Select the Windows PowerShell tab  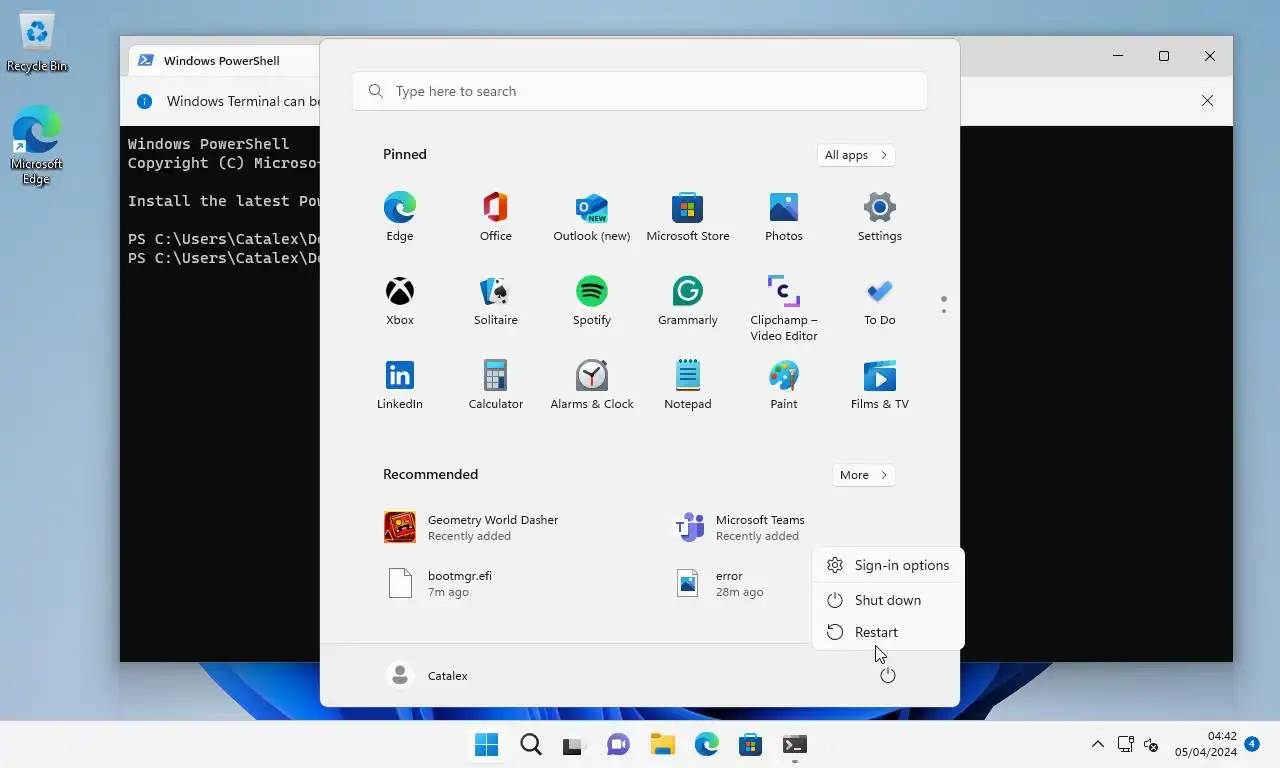pyautogui.click(x=222, y=60)
